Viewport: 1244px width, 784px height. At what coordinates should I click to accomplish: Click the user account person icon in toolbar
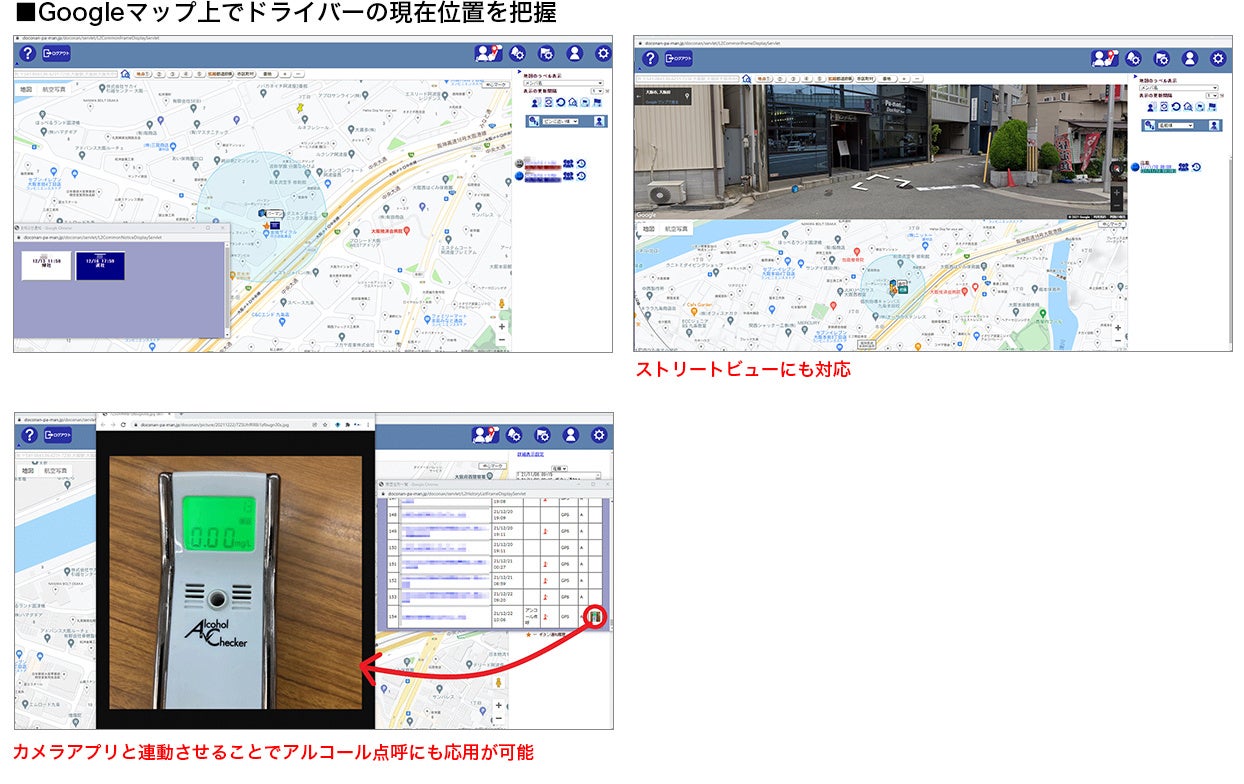pos(574,53)
